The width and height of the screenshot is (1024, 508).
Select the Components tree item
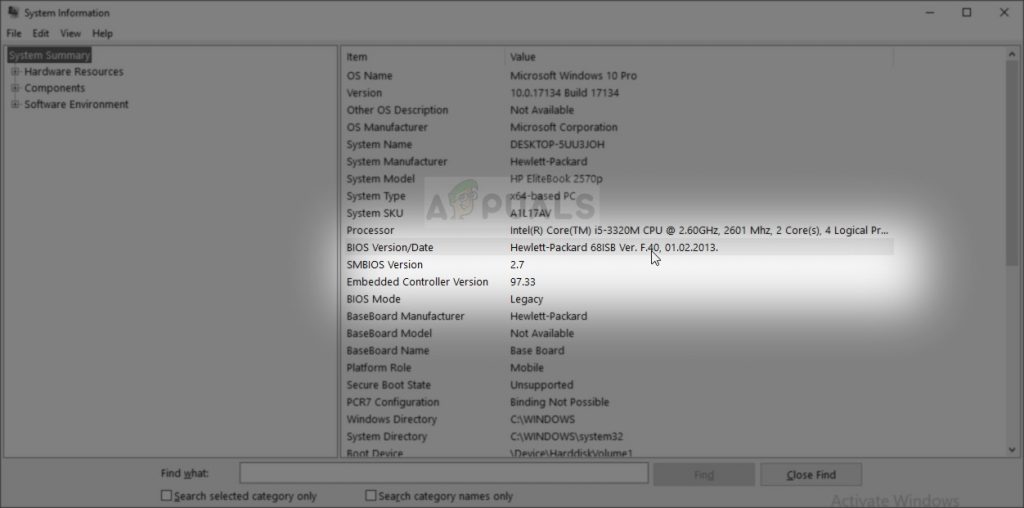pyautogui.click(x=55, y=88)
